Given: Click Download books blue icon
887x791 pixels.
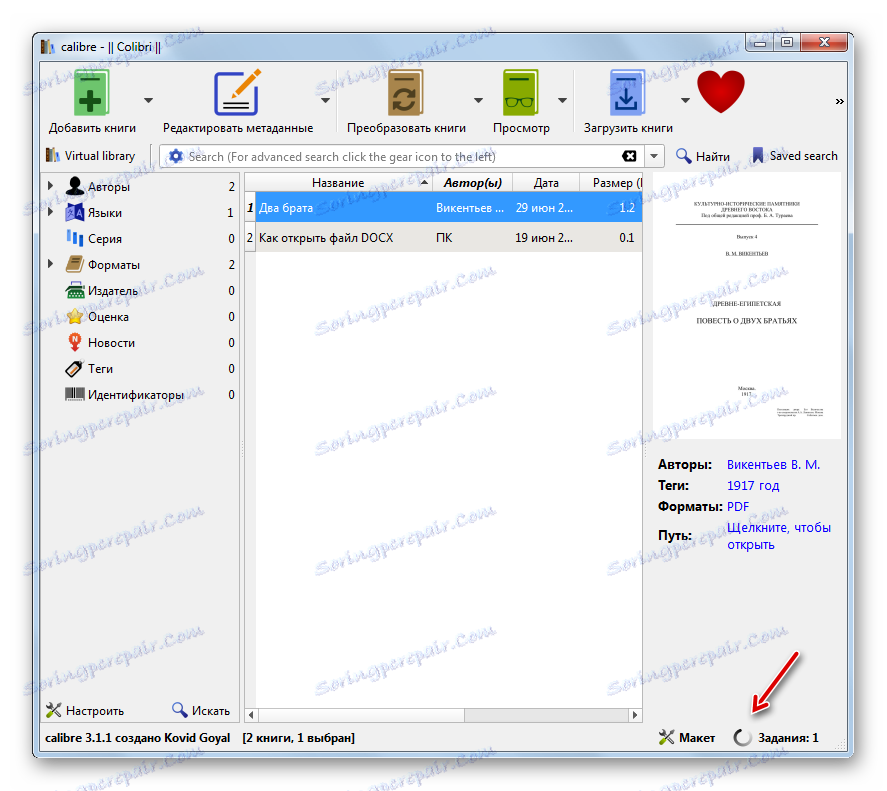Looking at the screenshot, I should click(626, 94).
